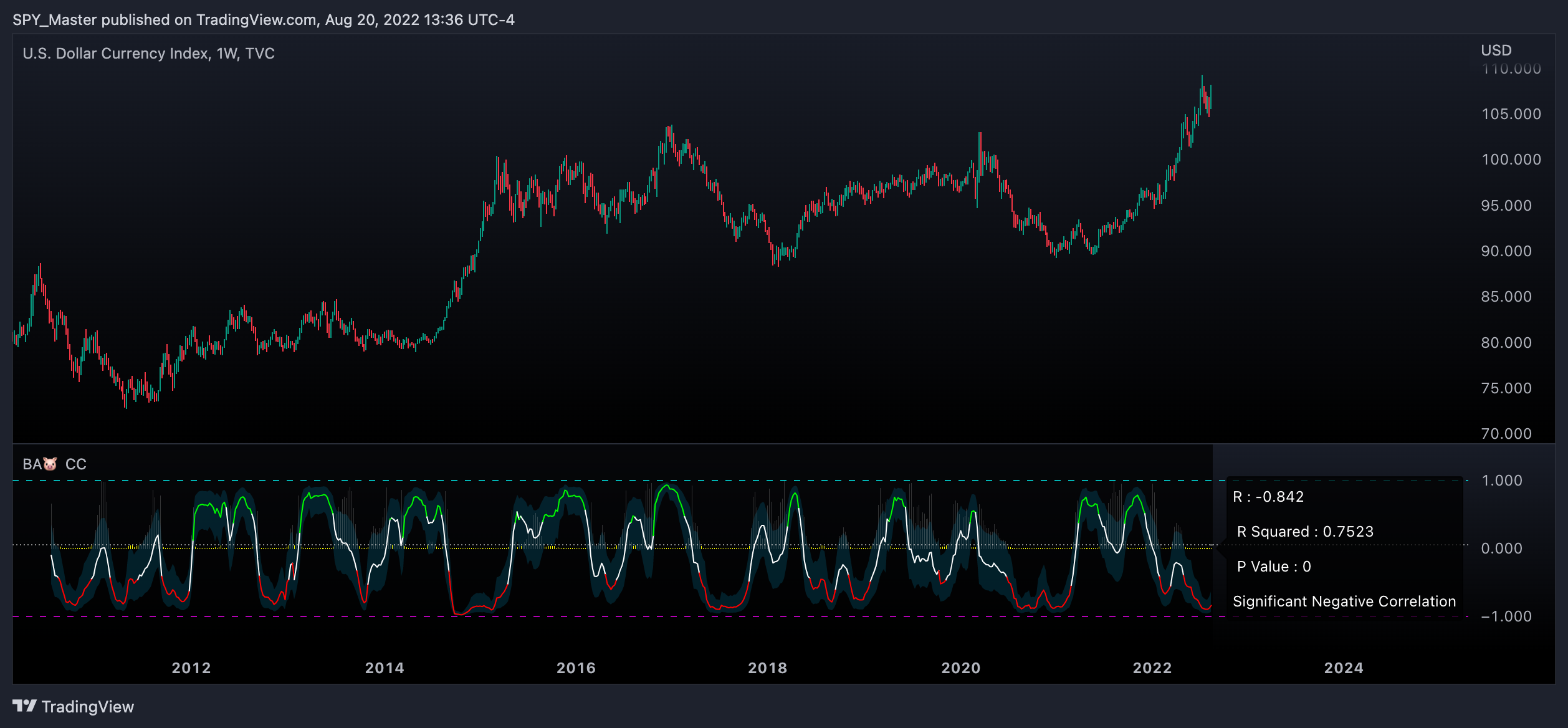Click the 2012 time axis label
Screen dimensions: 1568x728
tap(191, 668)
